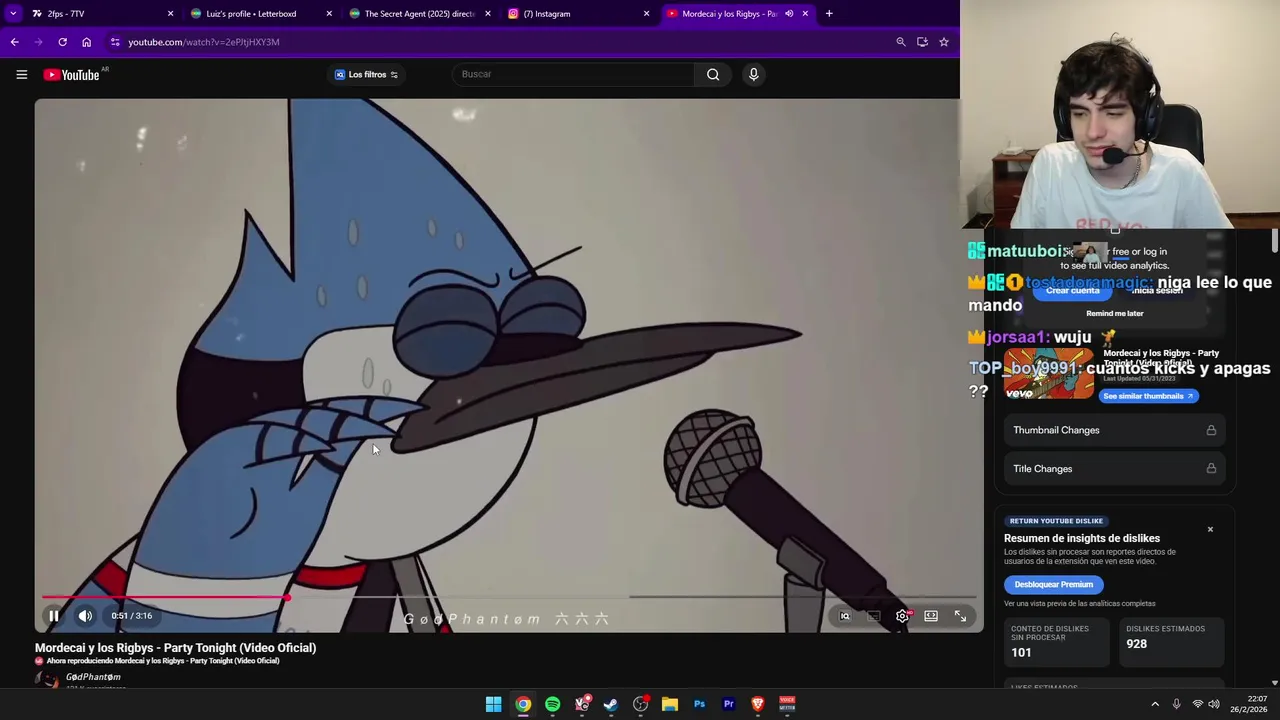Focus the Buscar search field
The image size is (1280, 720).
(x=573, y=74)
